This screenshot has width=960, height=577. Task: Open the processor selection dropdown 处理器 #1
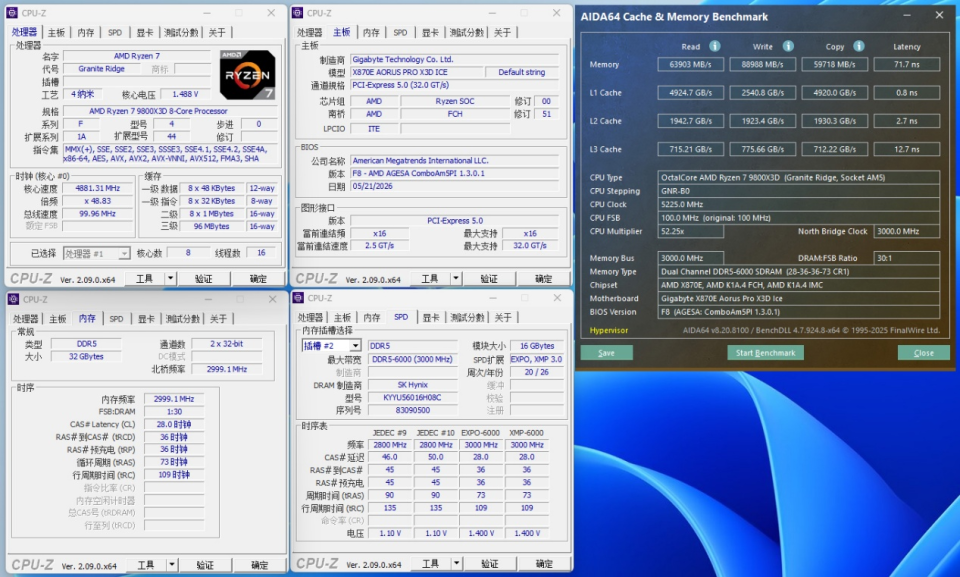[96, 254]
